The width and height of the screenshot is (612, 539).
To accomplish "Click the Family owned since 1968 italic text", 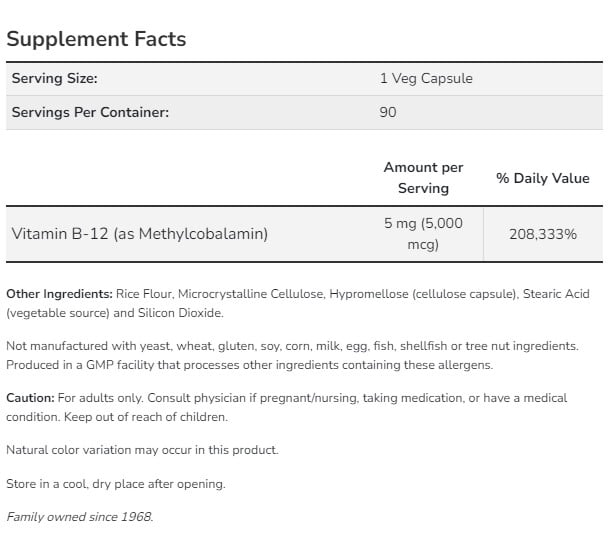I will 80,517.
